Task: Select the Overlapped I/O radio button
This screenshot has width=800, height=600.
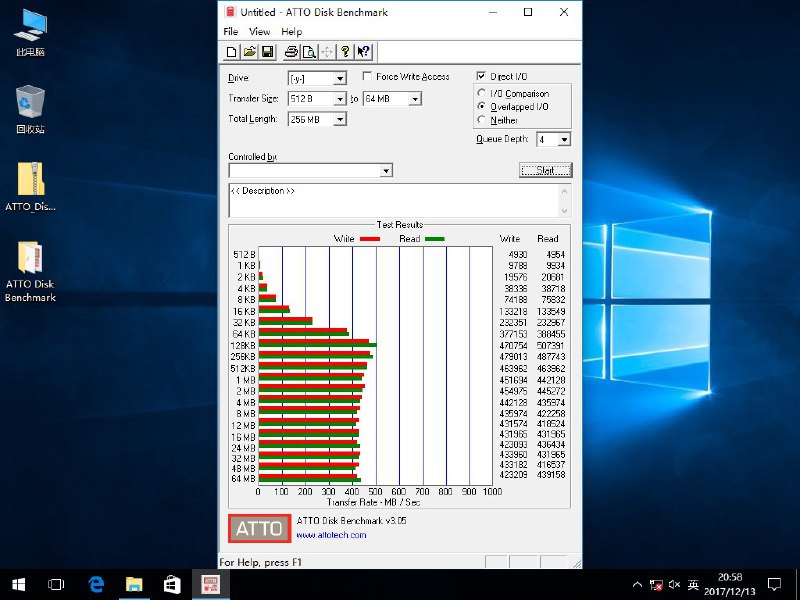Action: tap(481, 106)
